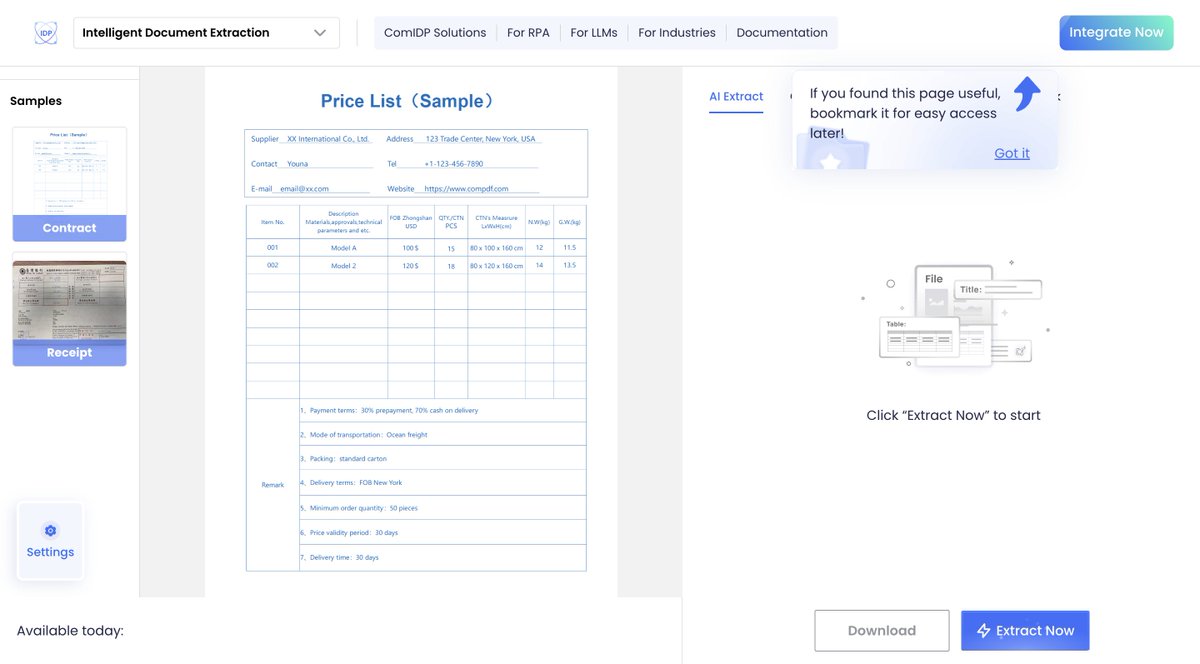
Task: Click the blue bookmark arrow icon
Action: (1027, 94)
